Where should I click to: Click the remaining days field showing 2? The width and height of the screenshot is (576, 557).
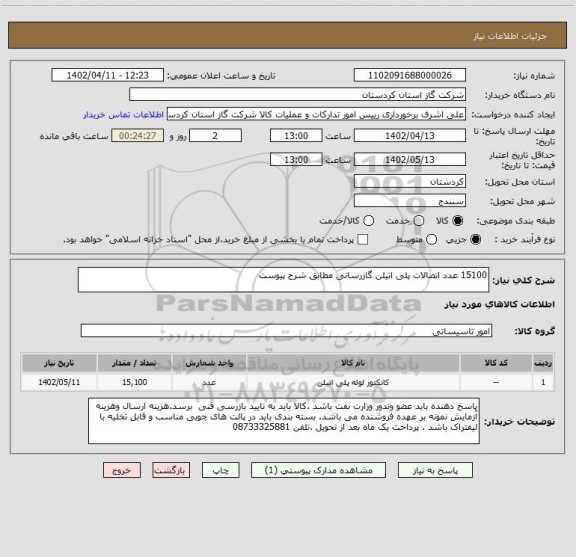pos(215,136)
